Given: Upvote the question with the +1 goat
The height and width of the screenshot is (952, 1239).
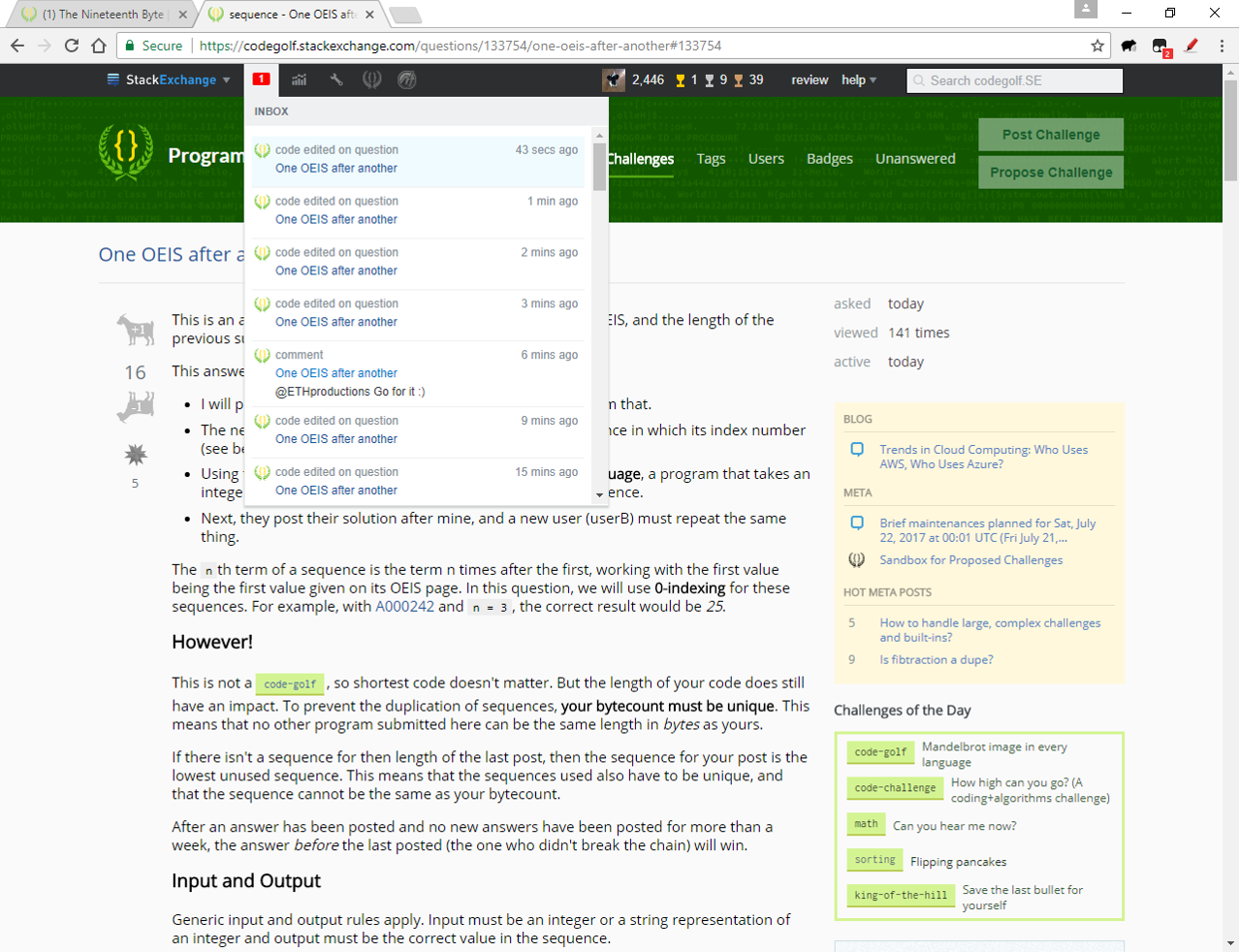Looking at the screenshot, I should click(x=136, y=331).
